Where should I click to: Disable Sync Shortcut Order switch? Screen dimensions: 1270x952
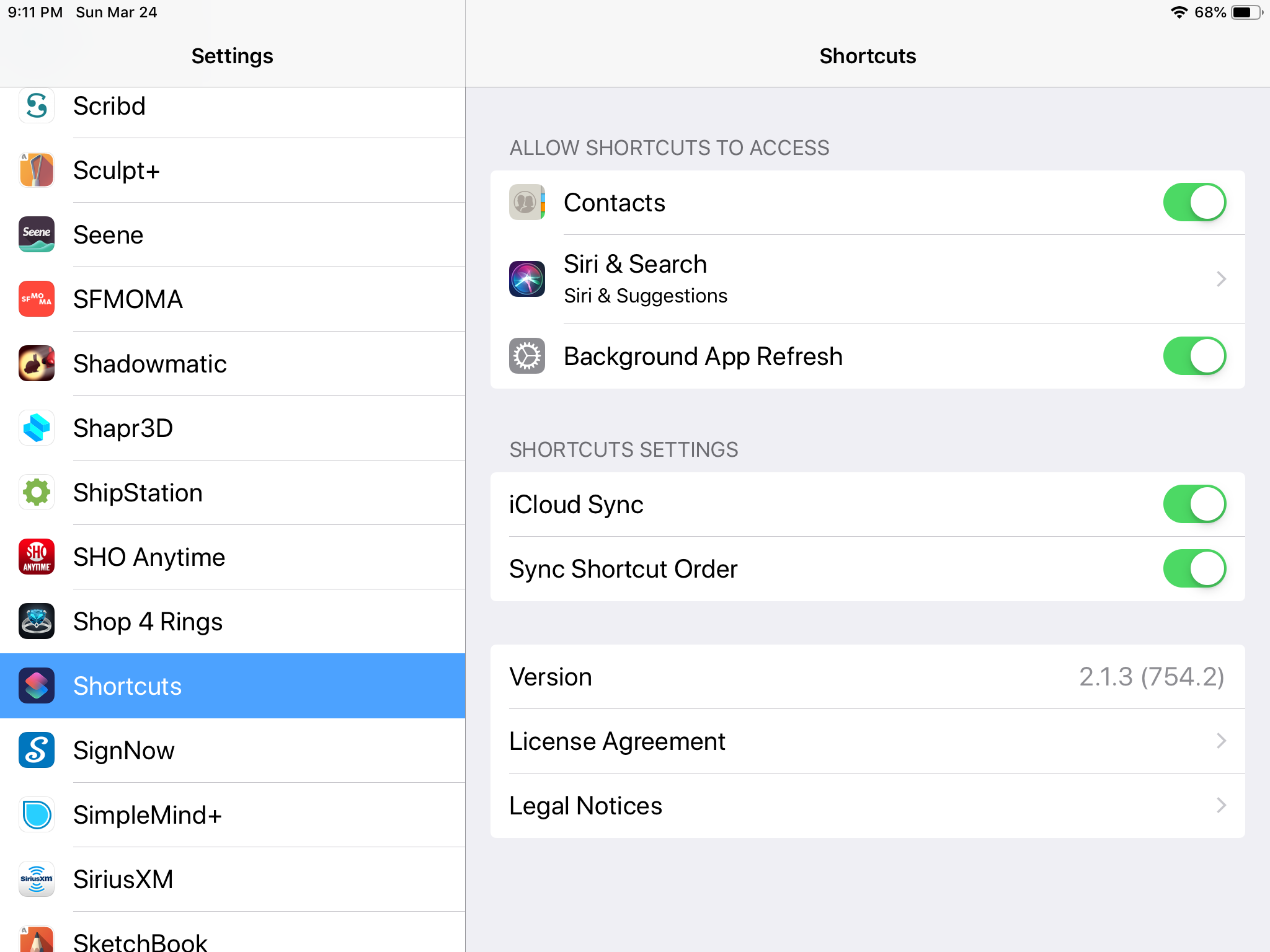[x=1194, y=569]
